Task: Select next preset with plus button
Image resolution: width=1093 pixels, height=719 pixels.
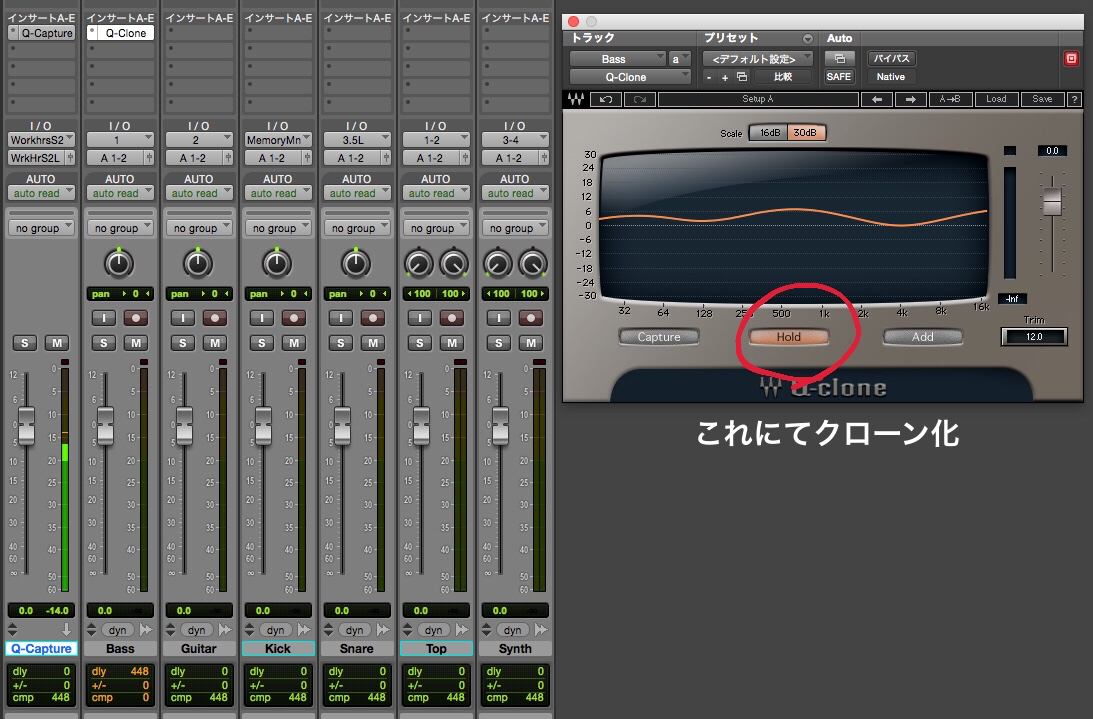Action: pyautogui.click(x=725, y=77)
